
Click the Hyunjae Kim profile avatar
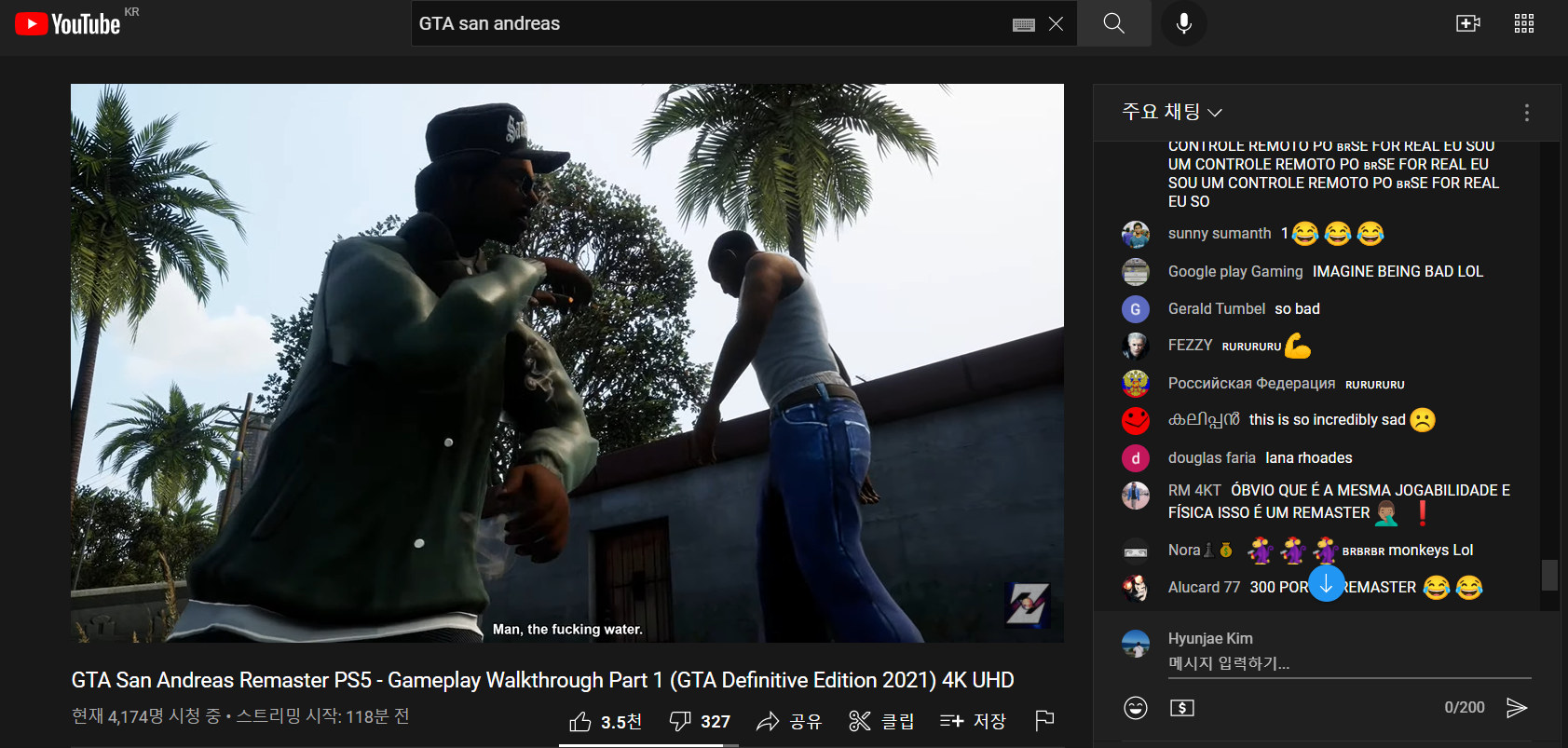[1135, 644]
